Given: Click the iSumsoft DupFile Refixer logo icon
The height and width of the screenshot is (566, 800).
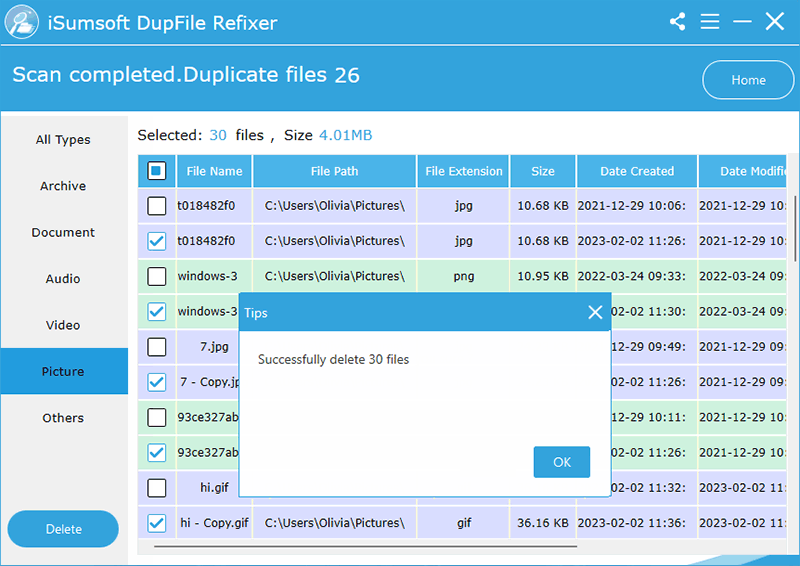Looking at the screenshot, I should [x=21, y=22].
